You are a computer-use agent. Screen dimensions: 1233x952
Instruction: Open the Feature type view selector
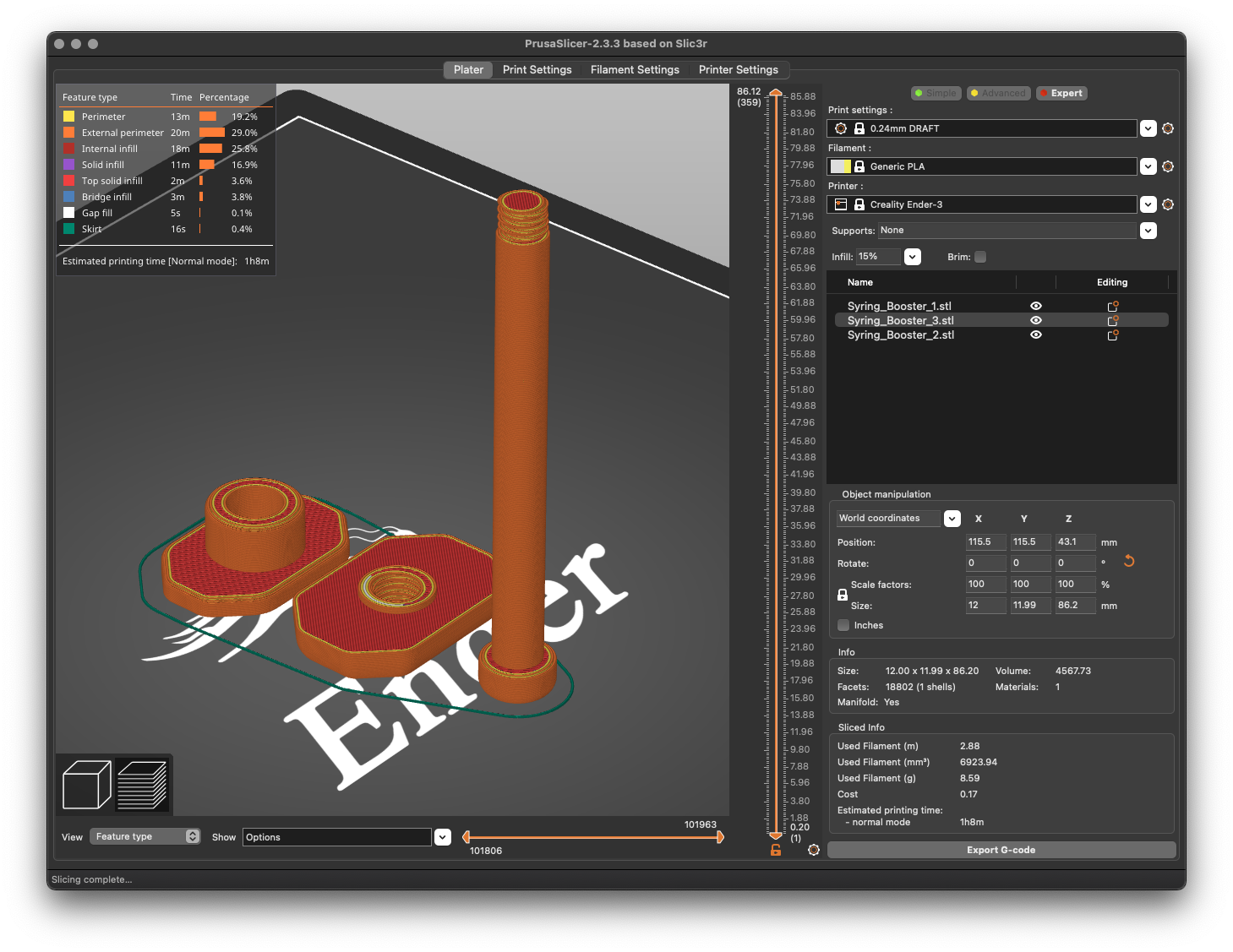145,836
